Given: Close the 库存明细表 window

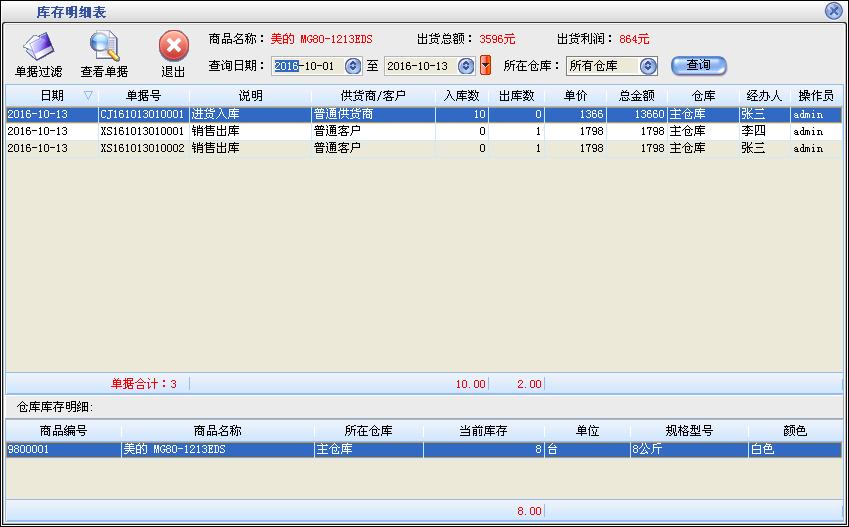Looking at the screenshot, I should point(833,11).
